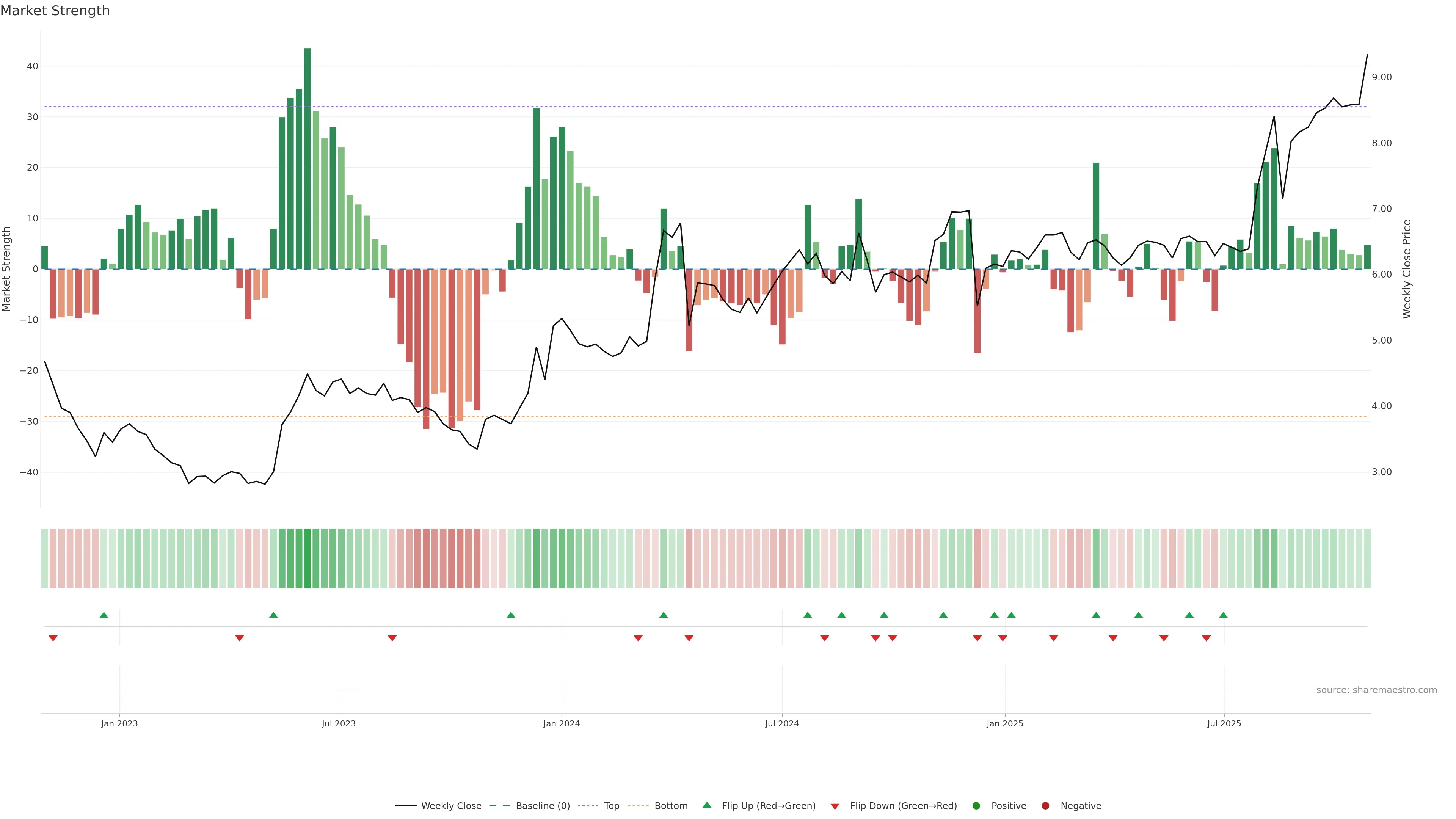Click the green Flip Up legend triangle
The width and height of the screenshot is (1456, 819).
click(706, 805)
